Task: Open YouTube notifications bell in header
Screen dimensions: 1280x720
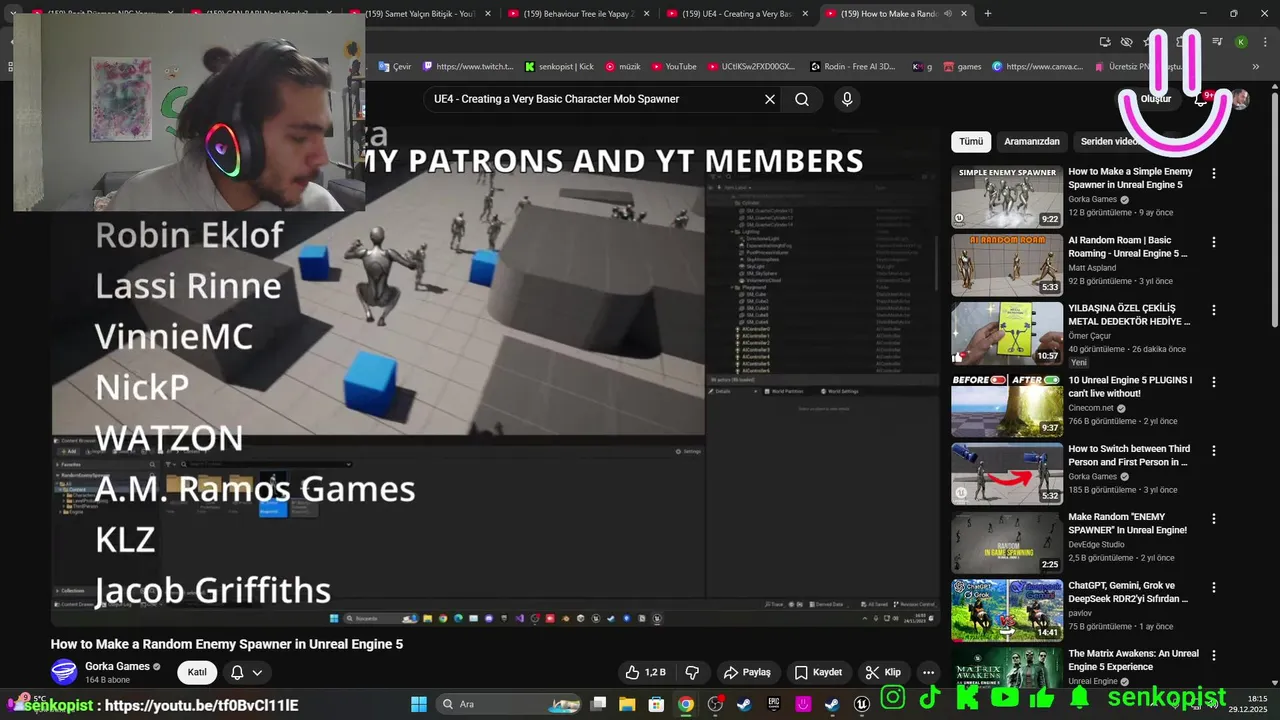Action: tap(1203, 99)
